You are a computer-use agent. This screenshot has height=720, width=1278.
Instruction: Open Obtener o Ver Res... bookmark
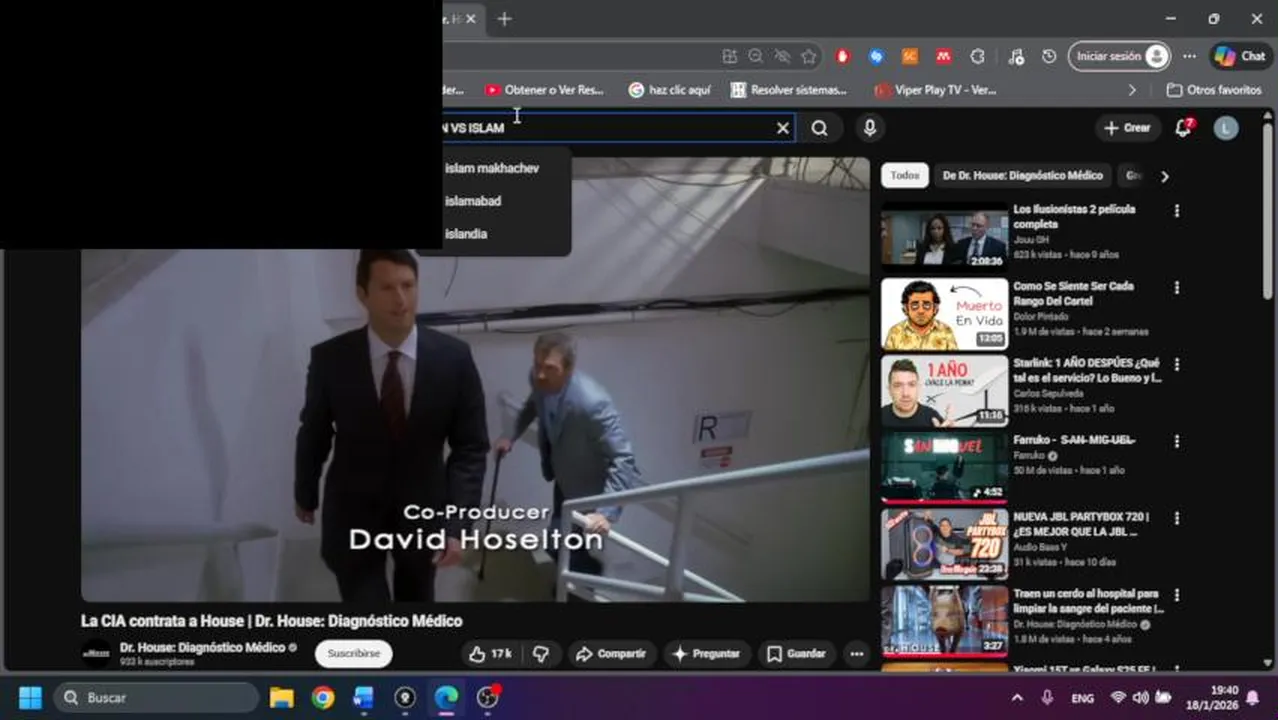click(545, 90)
